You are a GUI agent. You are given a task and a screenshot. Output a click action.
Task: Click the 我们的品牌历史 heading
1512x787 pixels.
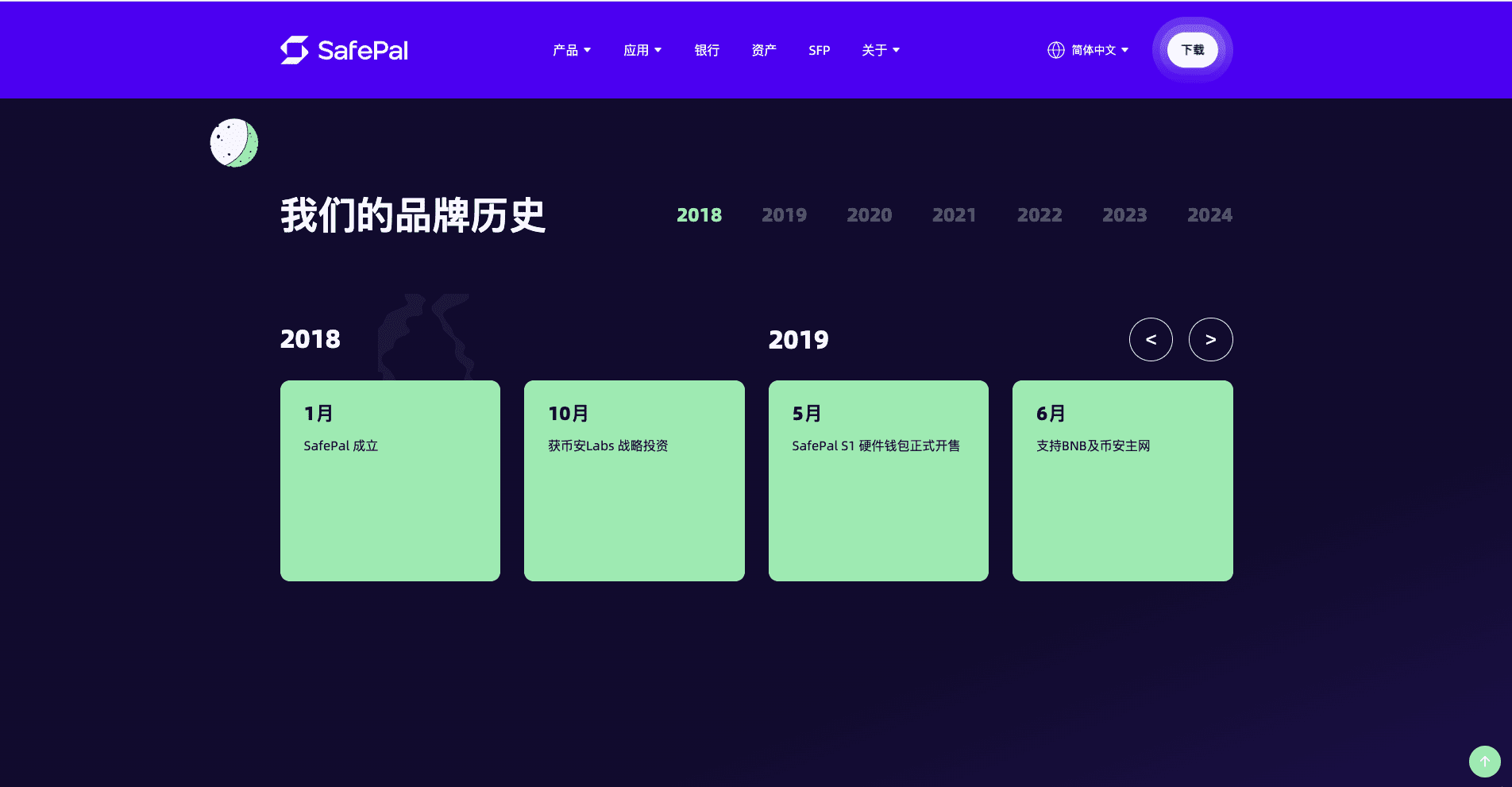[413, 215]
